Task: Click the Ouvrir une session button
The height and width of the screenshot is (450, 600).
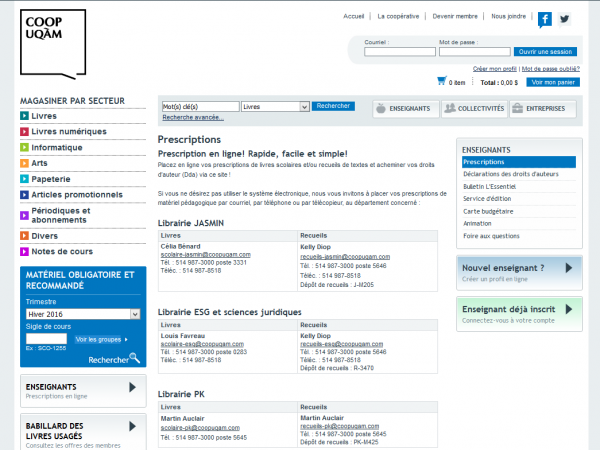Action: pyautogui.click(x=545, y=52)
